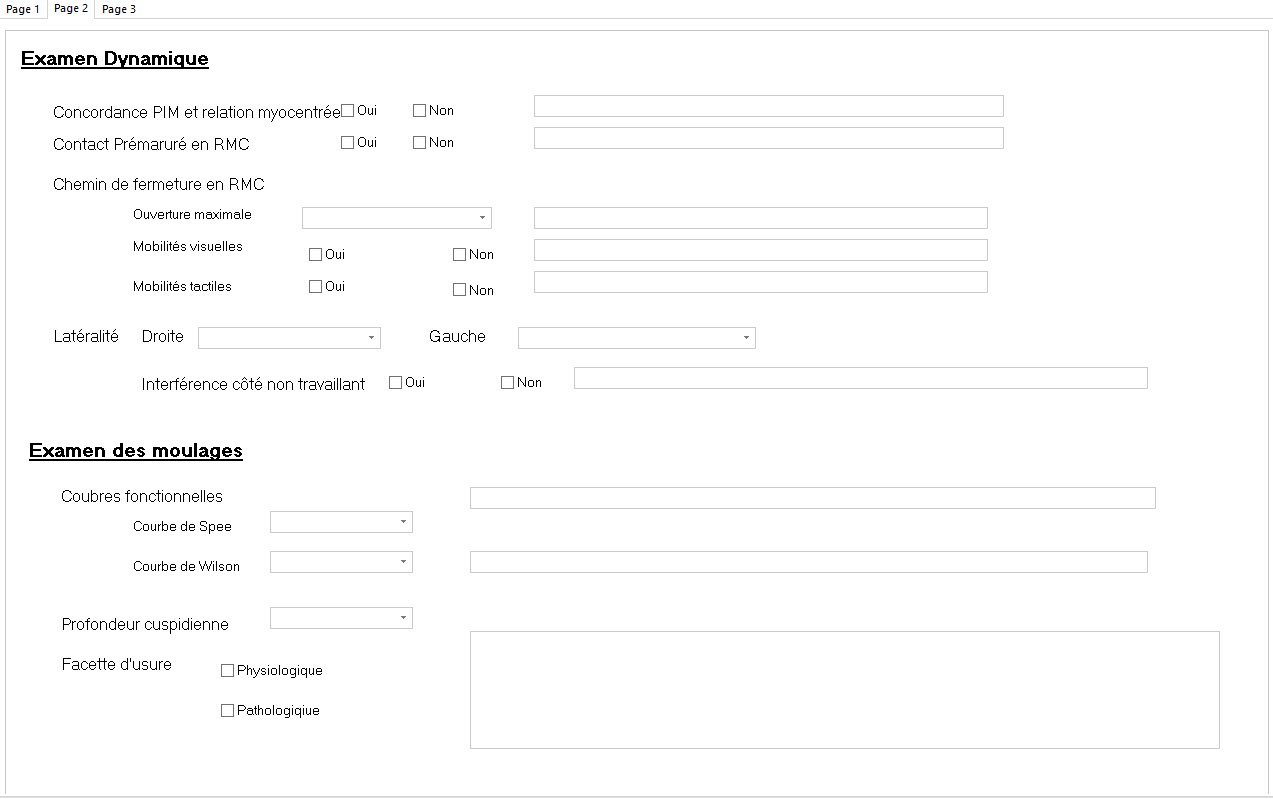Click the Coubres fonctionnelles text field

click(812, 497)
